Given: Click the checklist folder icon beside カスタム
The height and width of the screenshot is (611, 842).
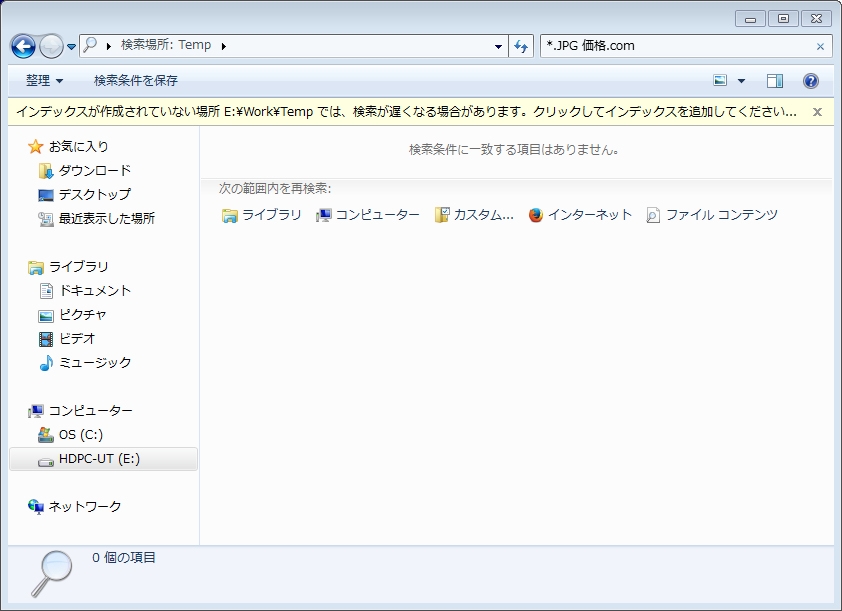Looking at the screenshot, I should click(x=441, y=215).
